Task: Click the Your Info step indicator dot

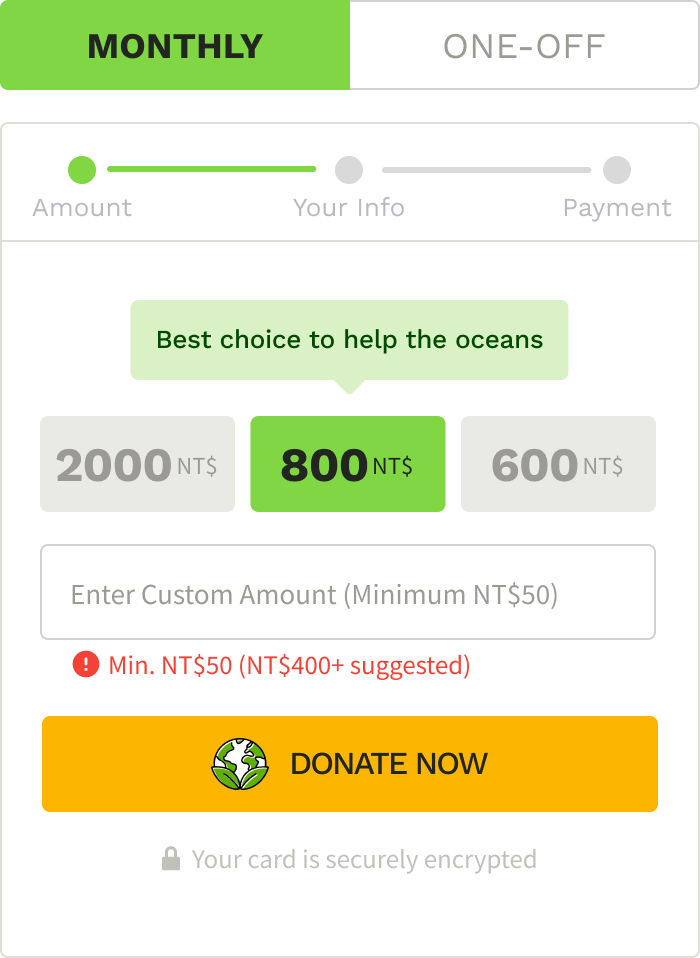Action: coord(349,169)
